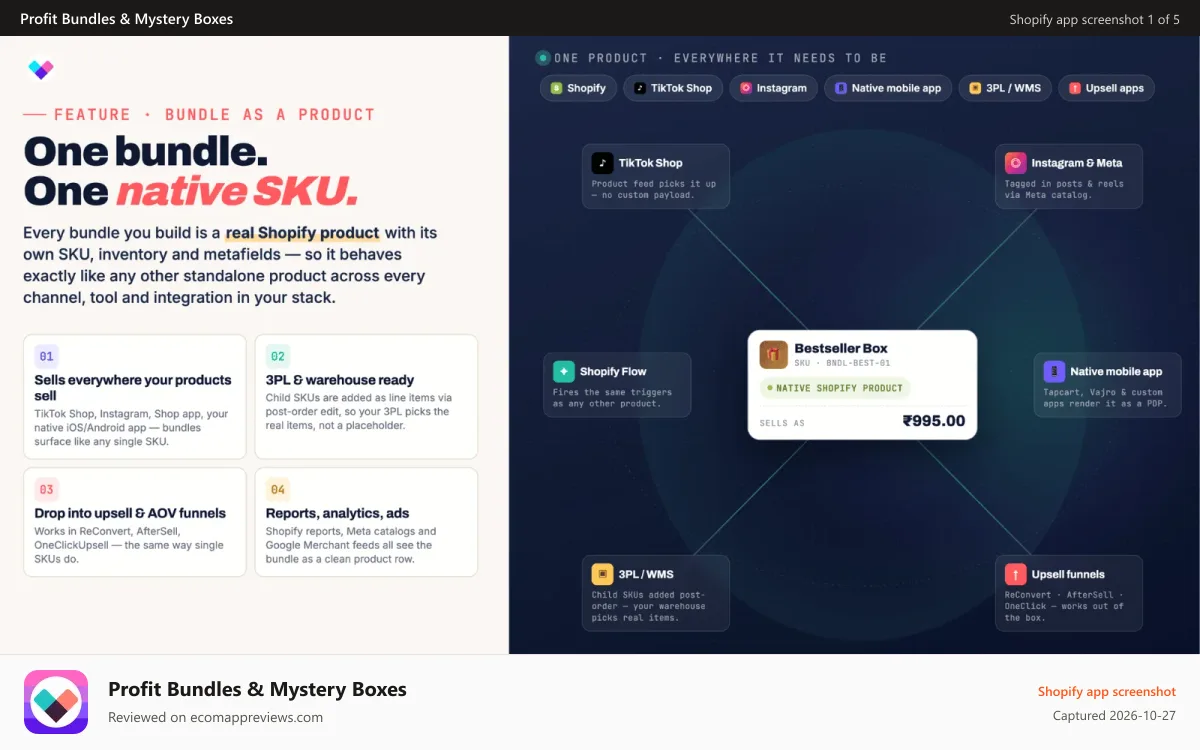Click the 'Captured 2026-10-27' text
Image resolution: width=1200 pixels, height=750 pixels.
1114,716
